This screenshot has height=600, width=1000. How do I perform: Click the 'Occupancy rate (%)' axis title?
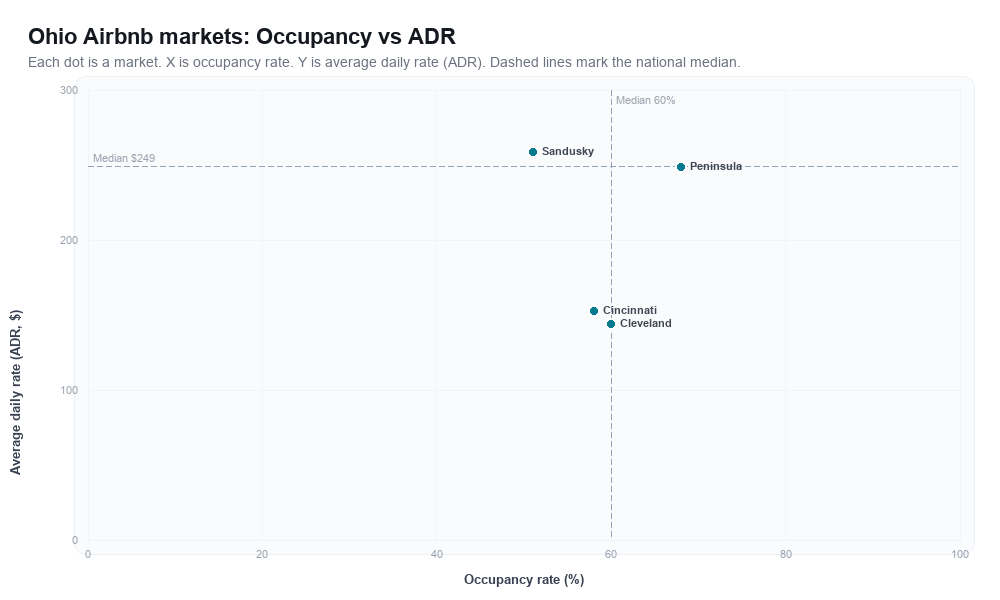pyautogui.click(x=524, y=580)
